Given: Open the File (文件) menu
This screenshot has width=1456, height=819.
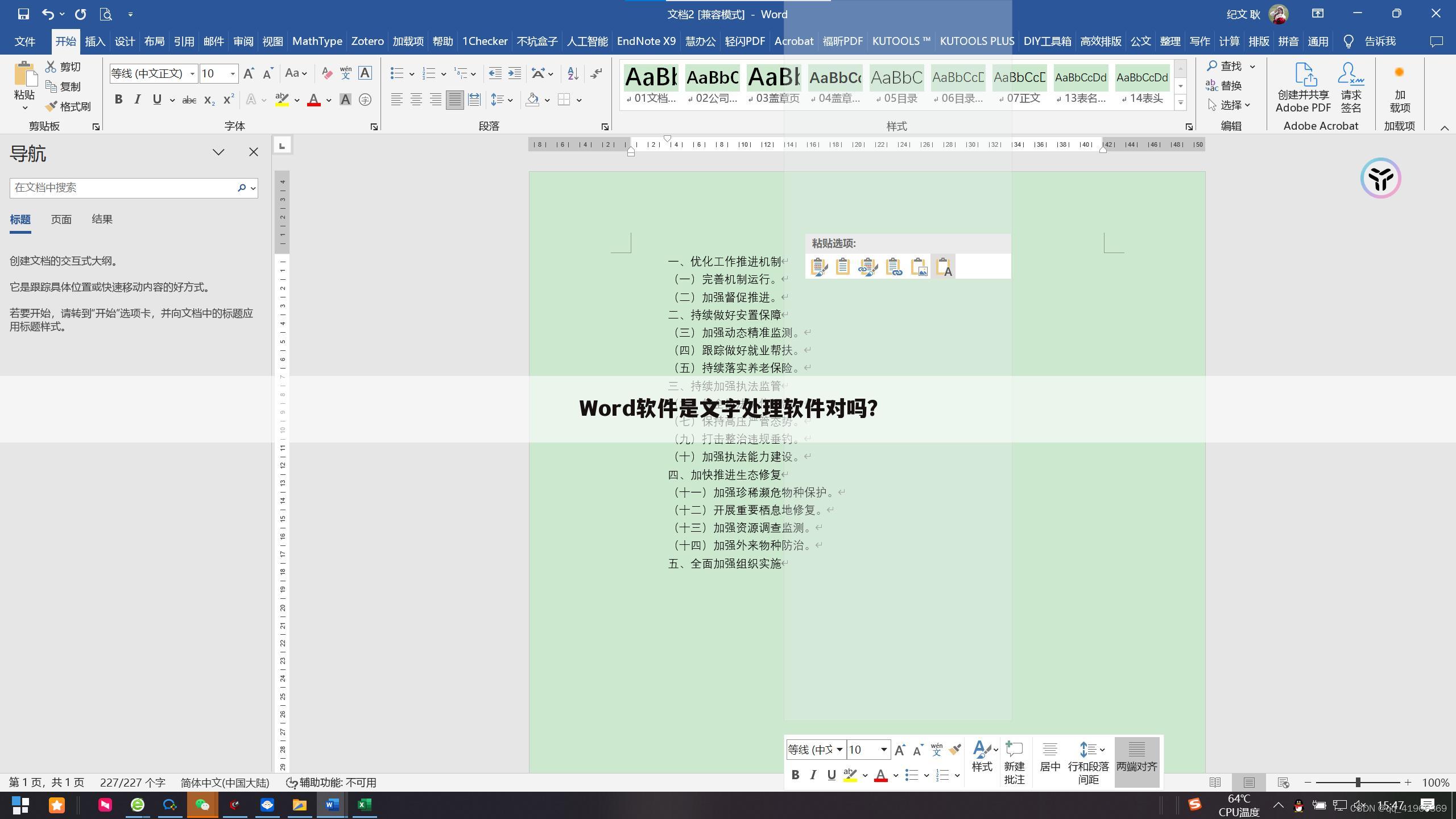Looking at the screenshot, I should click(x=25, y=42).
